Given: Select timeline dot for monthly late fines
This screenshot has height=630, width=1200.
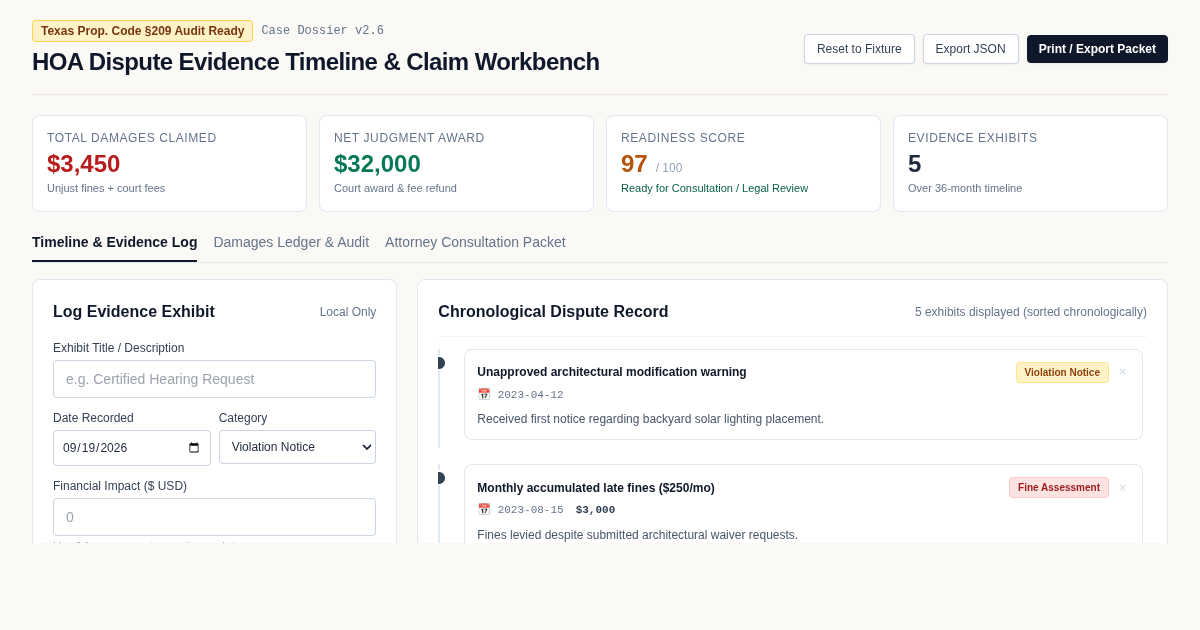Looking at the screenshot, I should [439, 478].
